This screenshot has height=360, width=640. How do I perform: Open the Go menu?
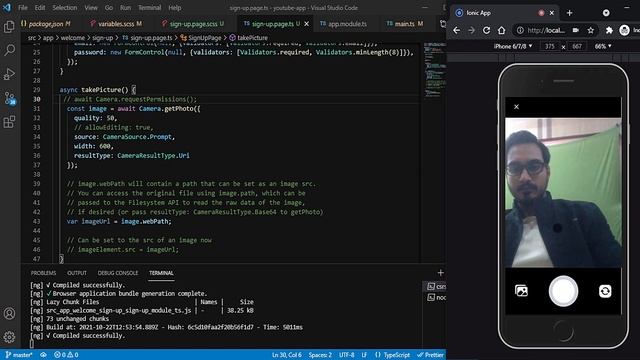coord(109,8)
